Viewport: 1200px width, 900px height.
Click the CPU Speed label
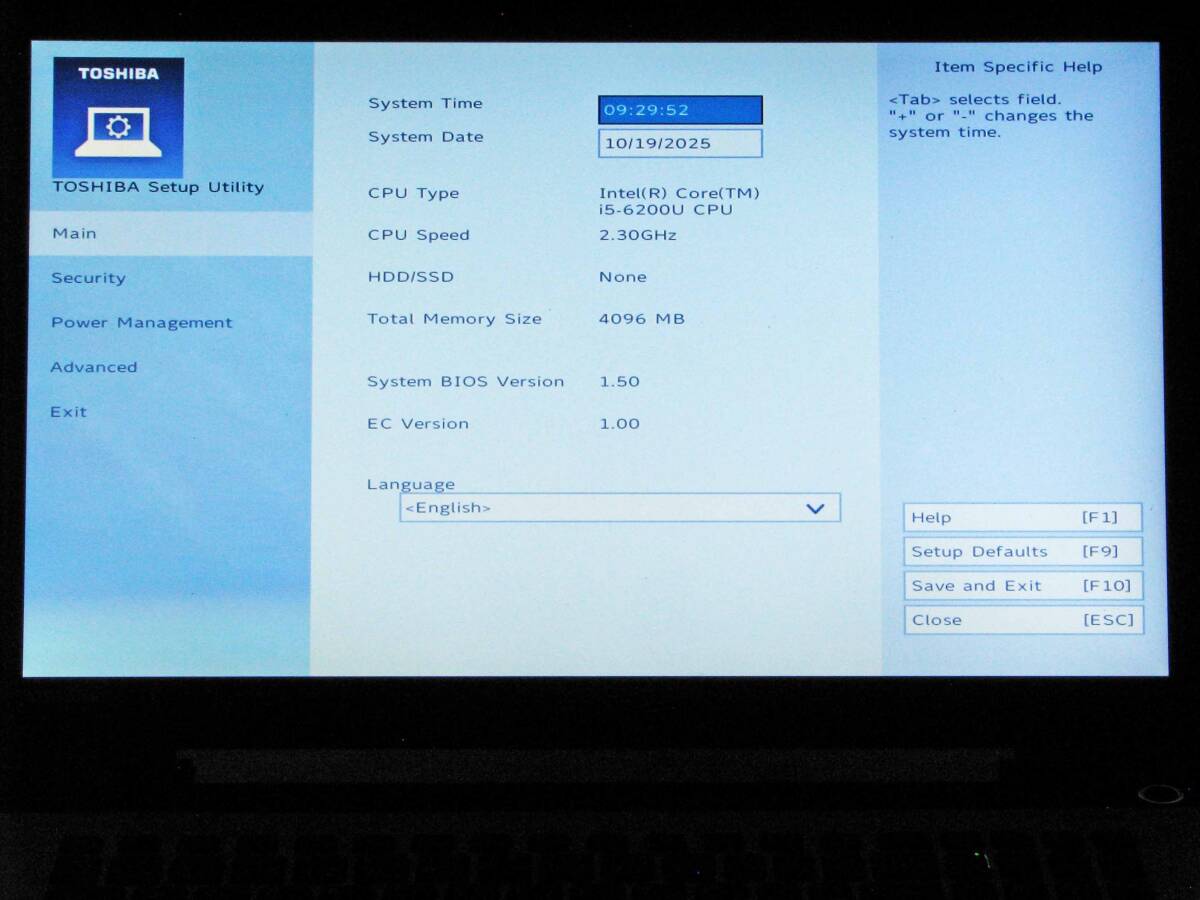[418, 235]
